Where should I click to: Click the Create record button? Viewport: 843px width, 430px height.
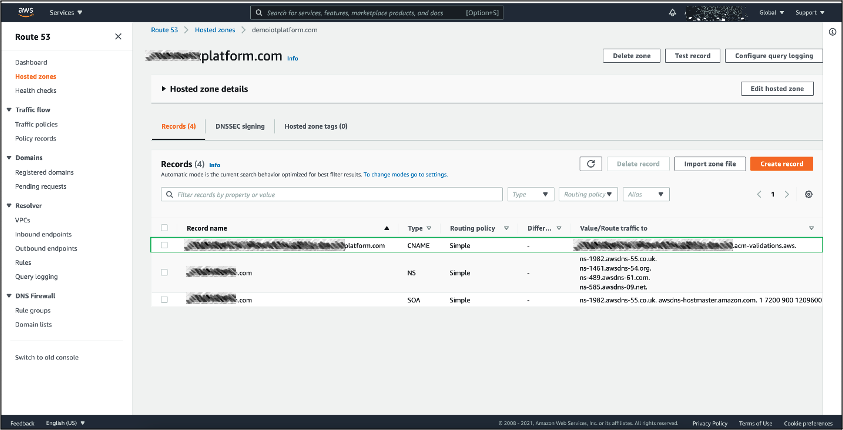781,163
